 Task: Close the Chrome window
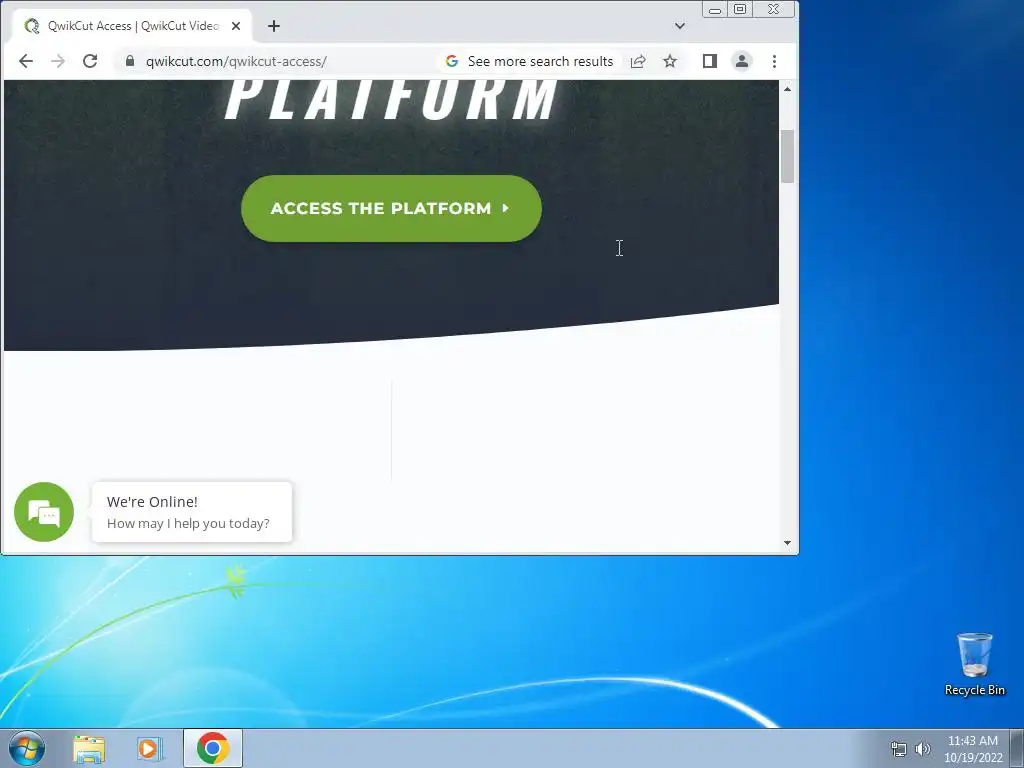[775, 9]
